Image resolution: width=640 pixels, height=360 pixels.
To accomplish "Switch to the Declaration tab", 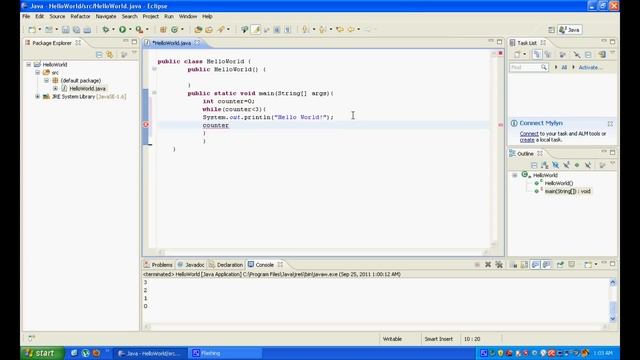I will point(226,265).
